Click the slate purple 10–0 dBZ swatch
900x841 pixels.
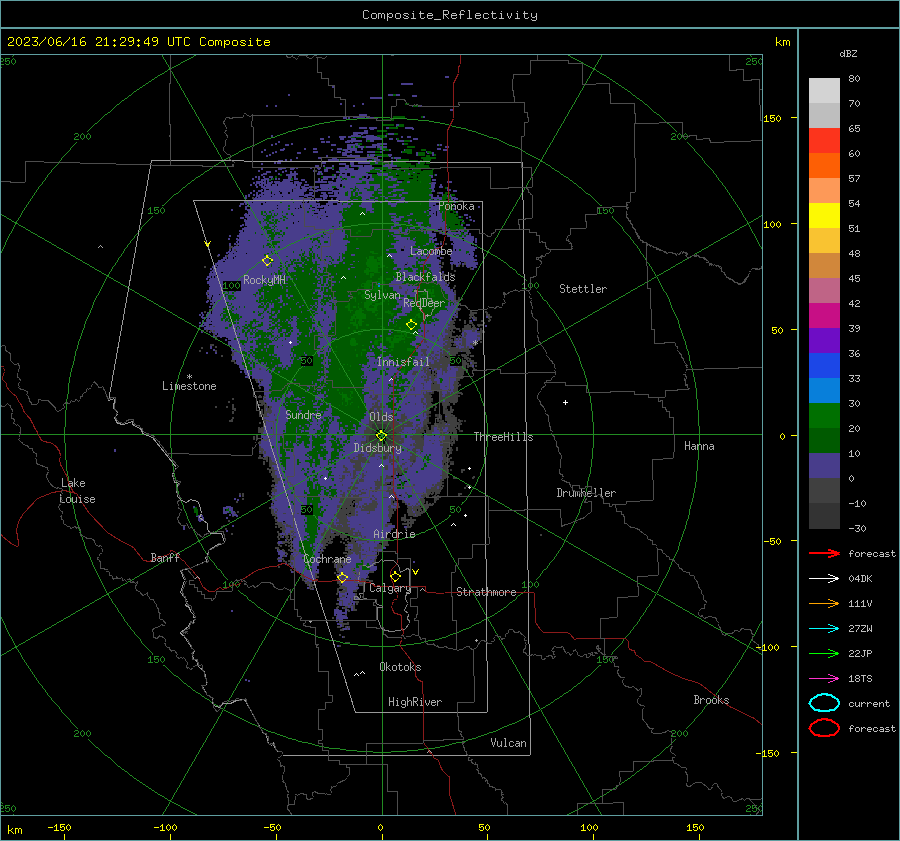(x=824, y=466)
